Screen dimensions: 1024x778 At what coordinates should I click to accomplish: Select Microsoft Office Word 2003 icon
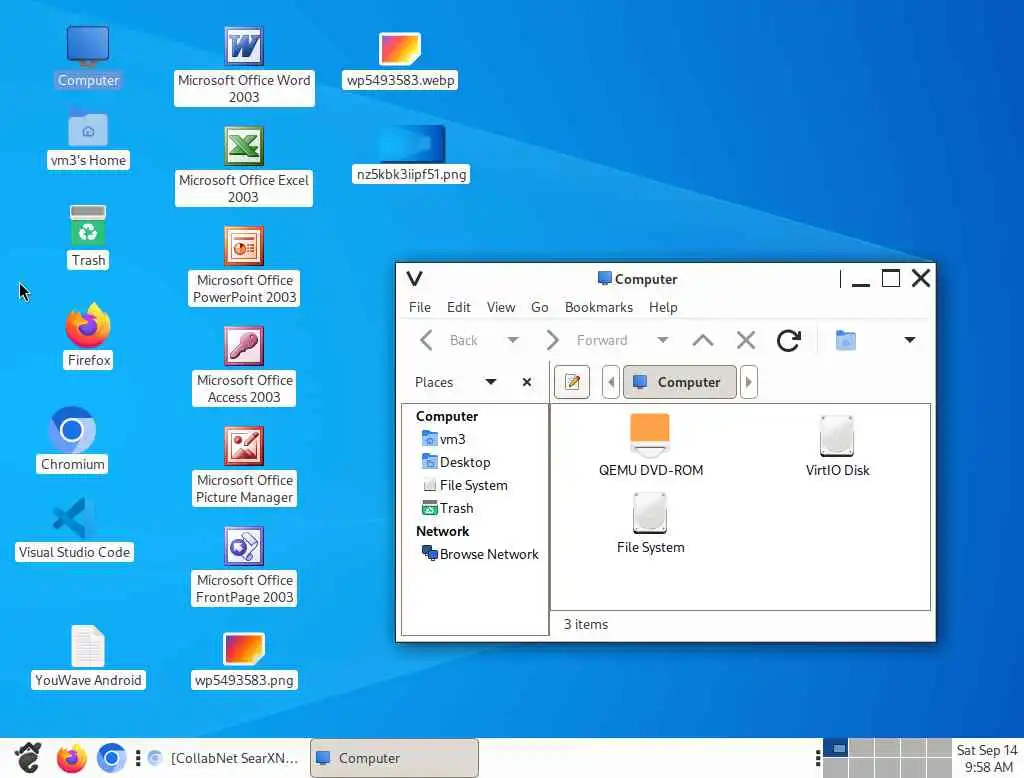pos(244,65)
